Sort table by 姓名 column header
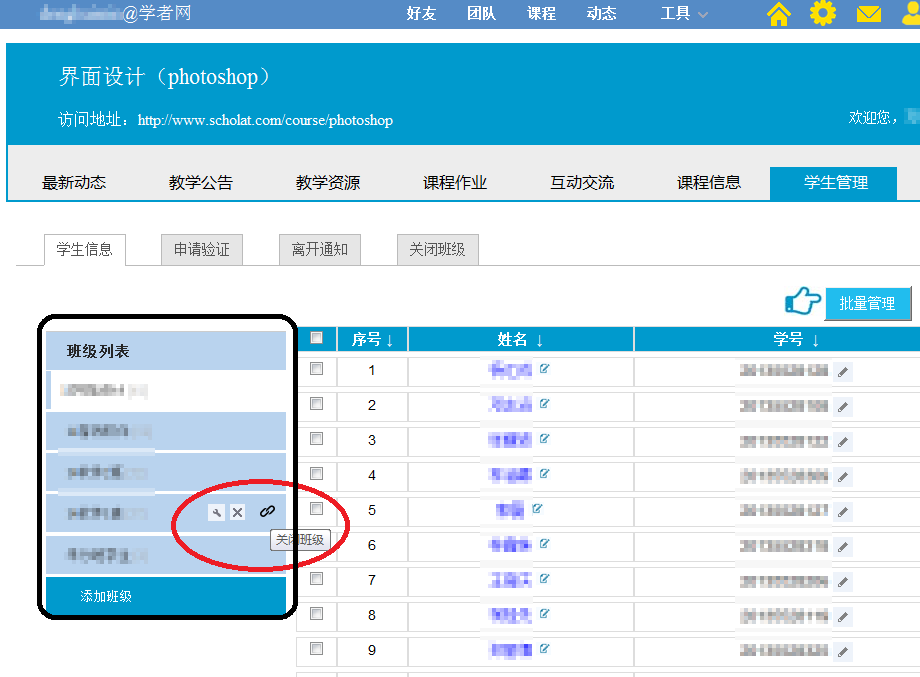Screen dimensions: 920x677 [520, 340]
